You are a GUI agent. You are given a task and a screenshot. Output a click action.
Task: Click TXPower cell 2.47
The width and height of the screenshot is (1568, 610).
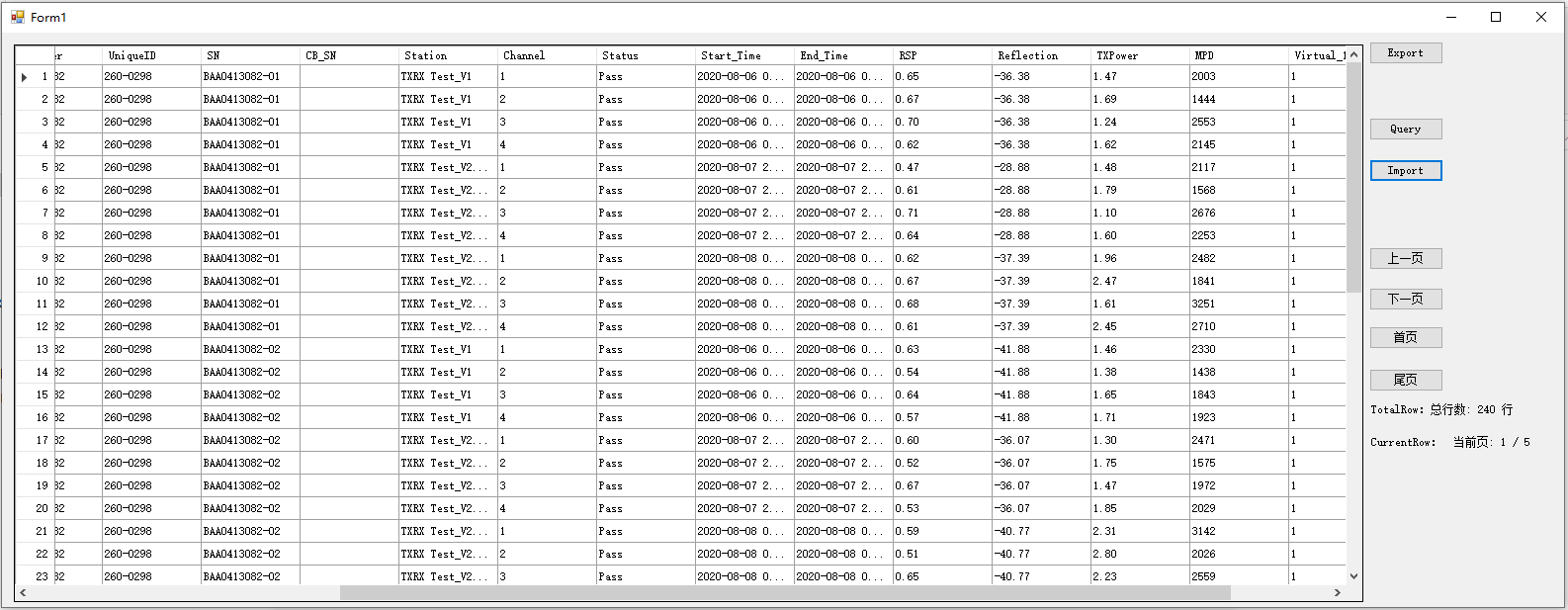(x=1141, y=281)
